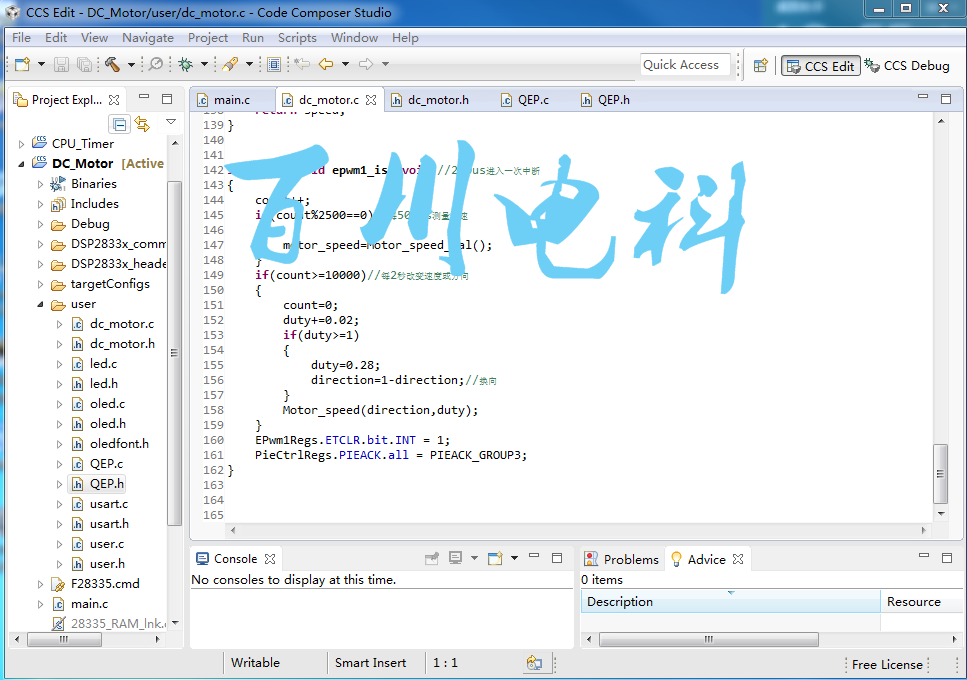Image resolution: width=967 pixels, height=680 pixels.
Task: Click the Resource column header
Action: click(921, 602)
